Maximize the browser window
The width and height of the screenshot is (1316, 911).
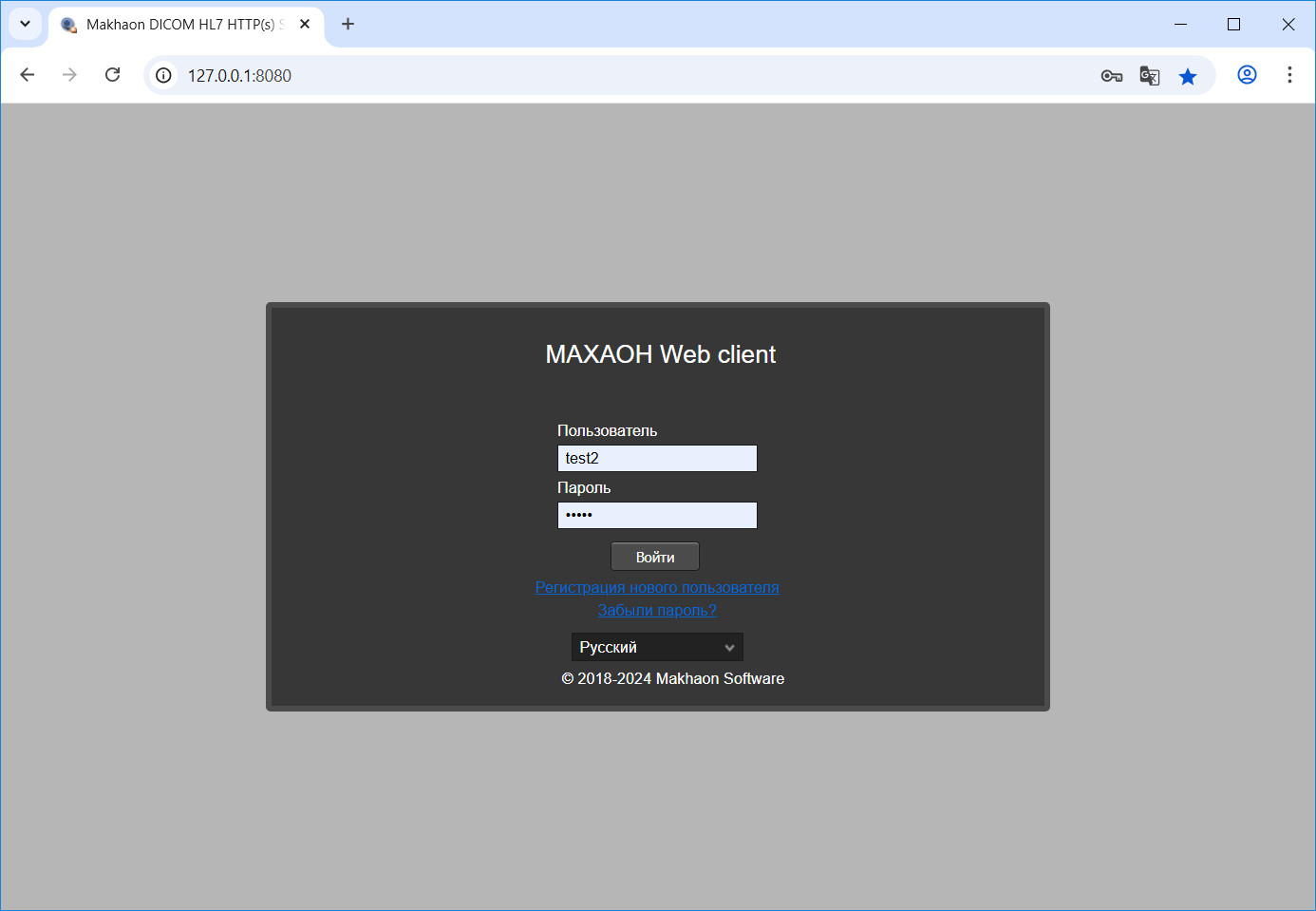pos(1234,25)
